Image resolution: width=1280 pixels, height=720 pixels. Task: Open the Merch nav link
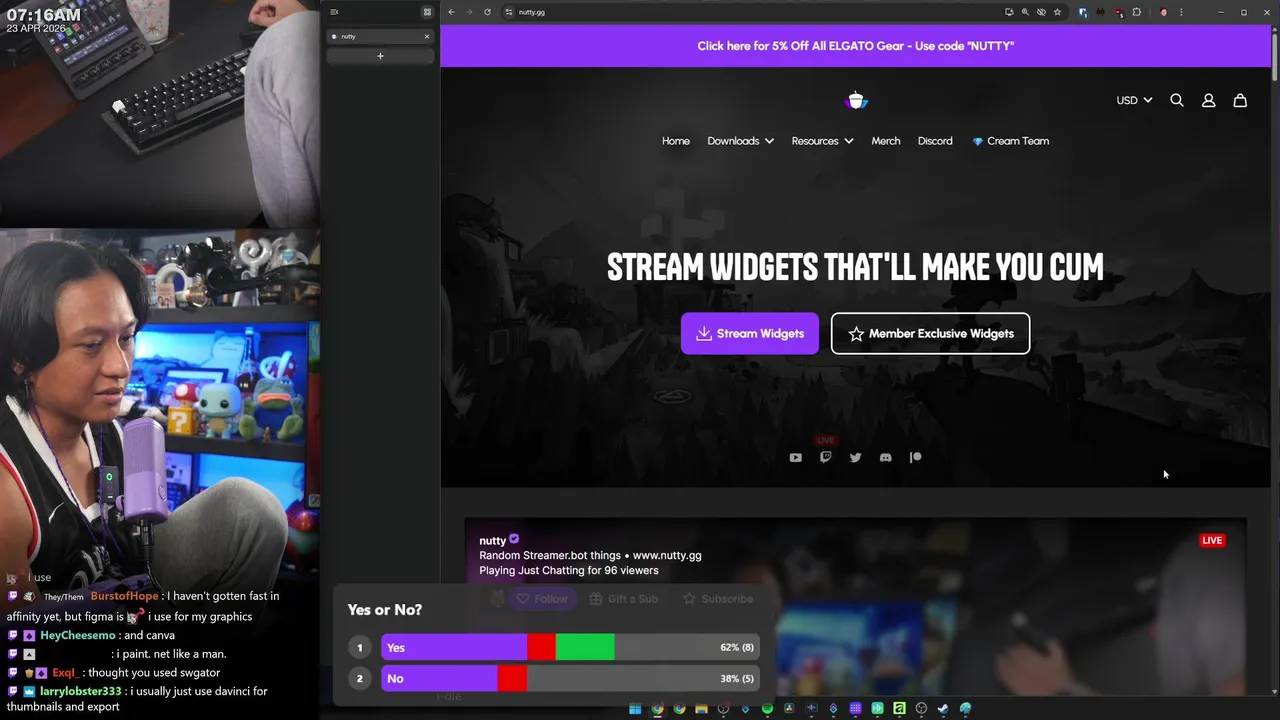coord(886,141)
